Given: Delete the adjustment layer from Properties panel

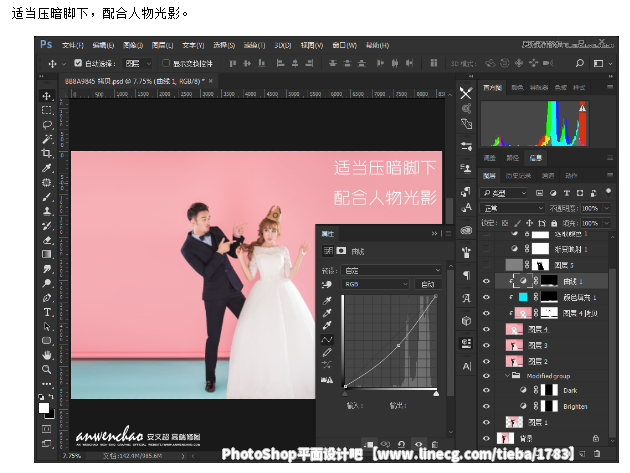Looking at the screenshot, I should coord(435,444).
